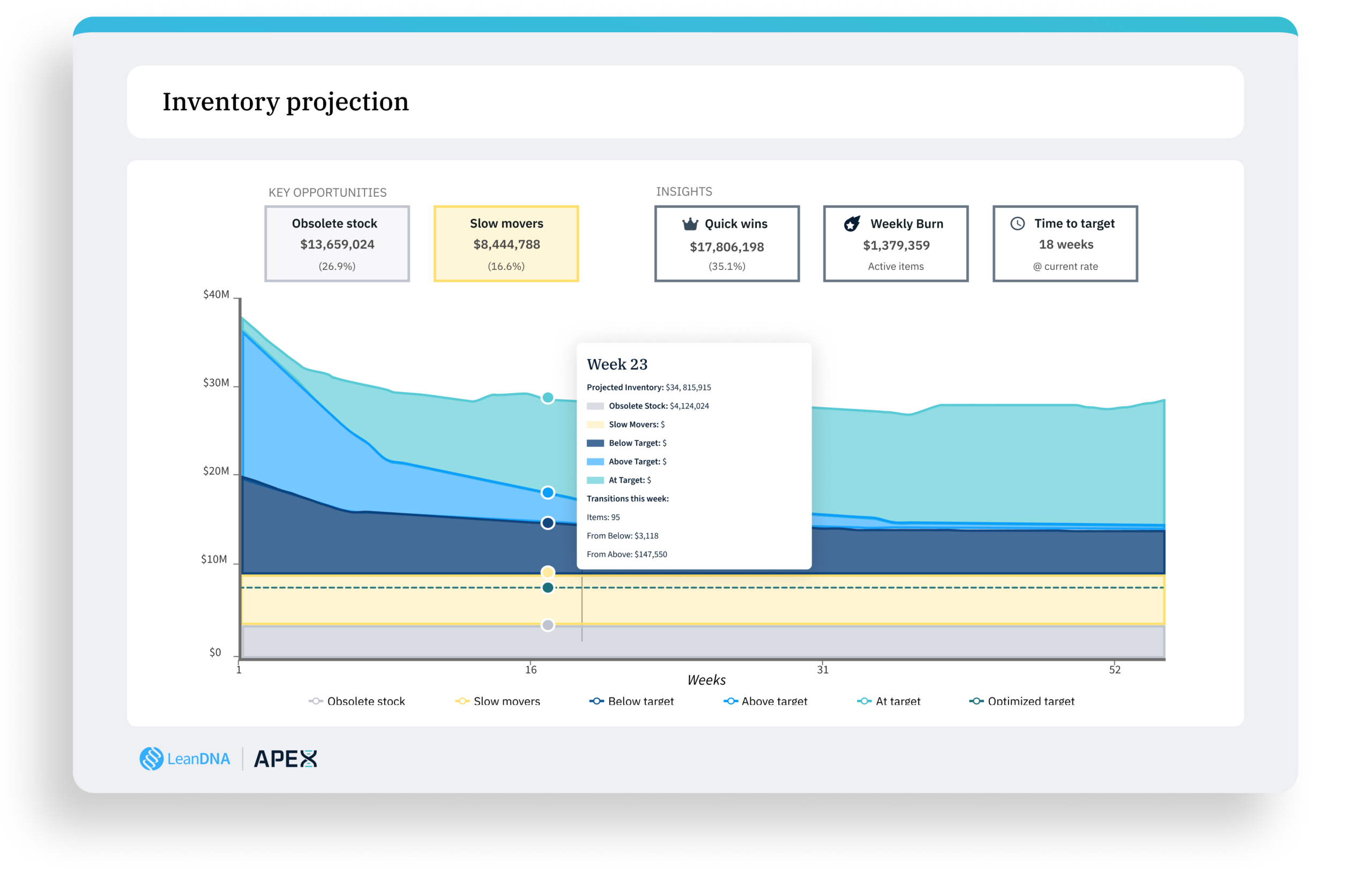Toggle Obsolete stock series in legend
This screenshot has height=869, width=1372.
[357, 701]
